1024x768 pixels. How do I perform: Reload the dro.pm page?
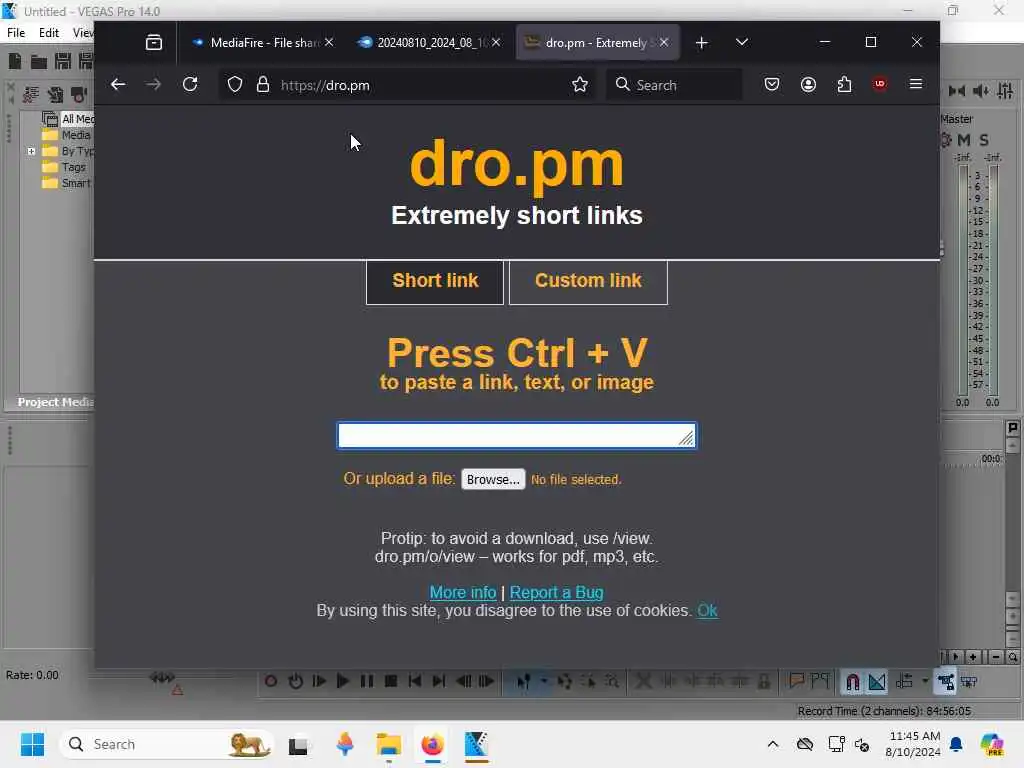pyautogui.click(x=190, y=84)
